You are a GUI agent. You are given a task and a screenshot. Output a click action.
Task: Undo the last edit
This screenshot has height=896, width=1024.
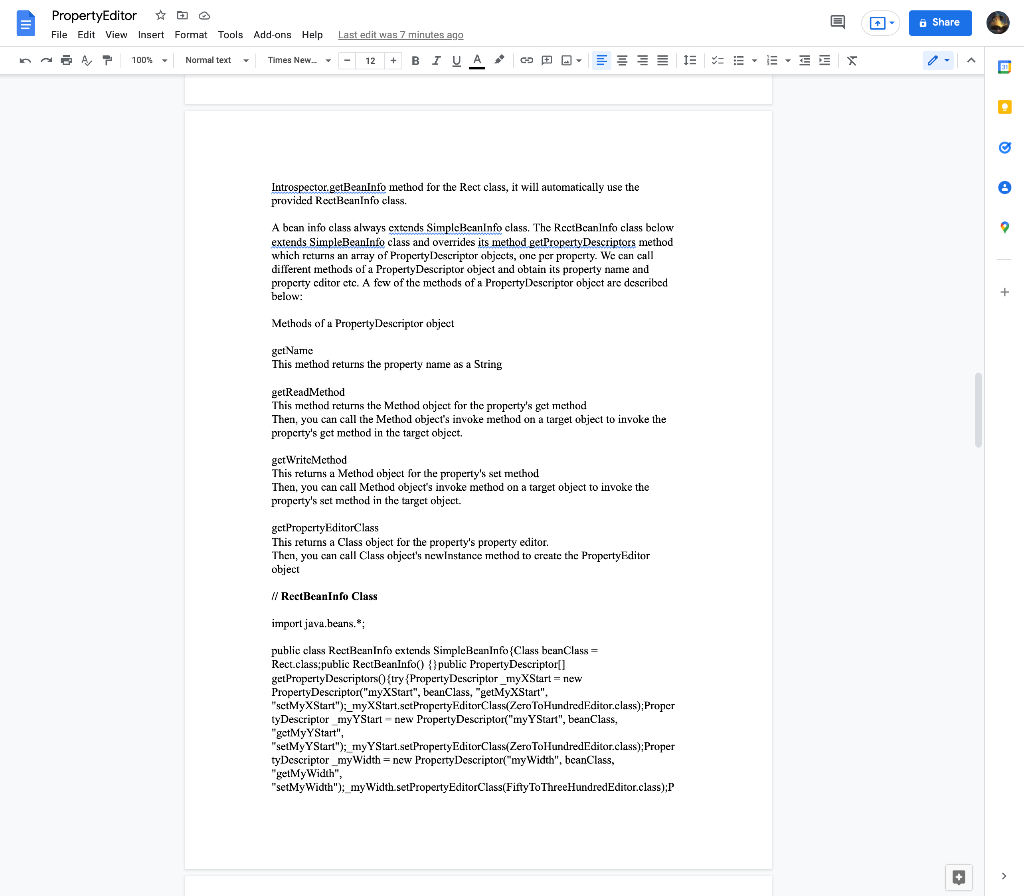(25, 60)
